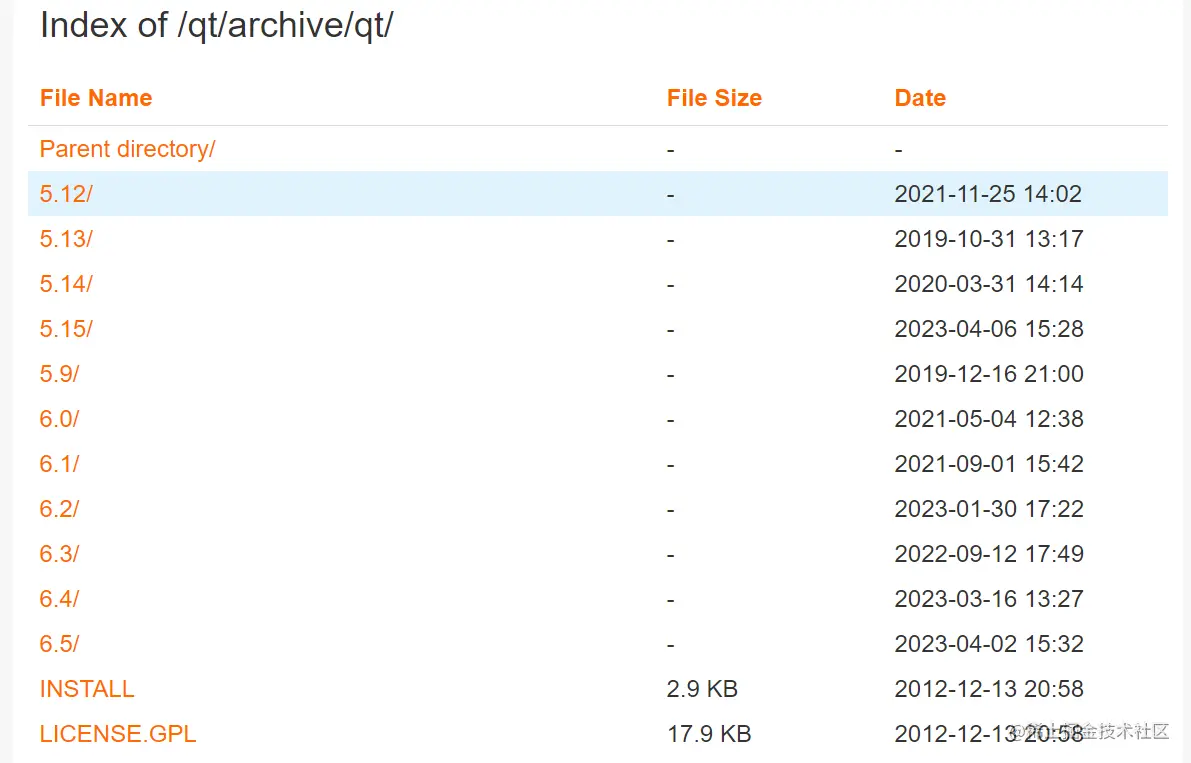Enter the 6.1/ folder
Viewport: 1191px width, 763px height.
coord(59,464)
